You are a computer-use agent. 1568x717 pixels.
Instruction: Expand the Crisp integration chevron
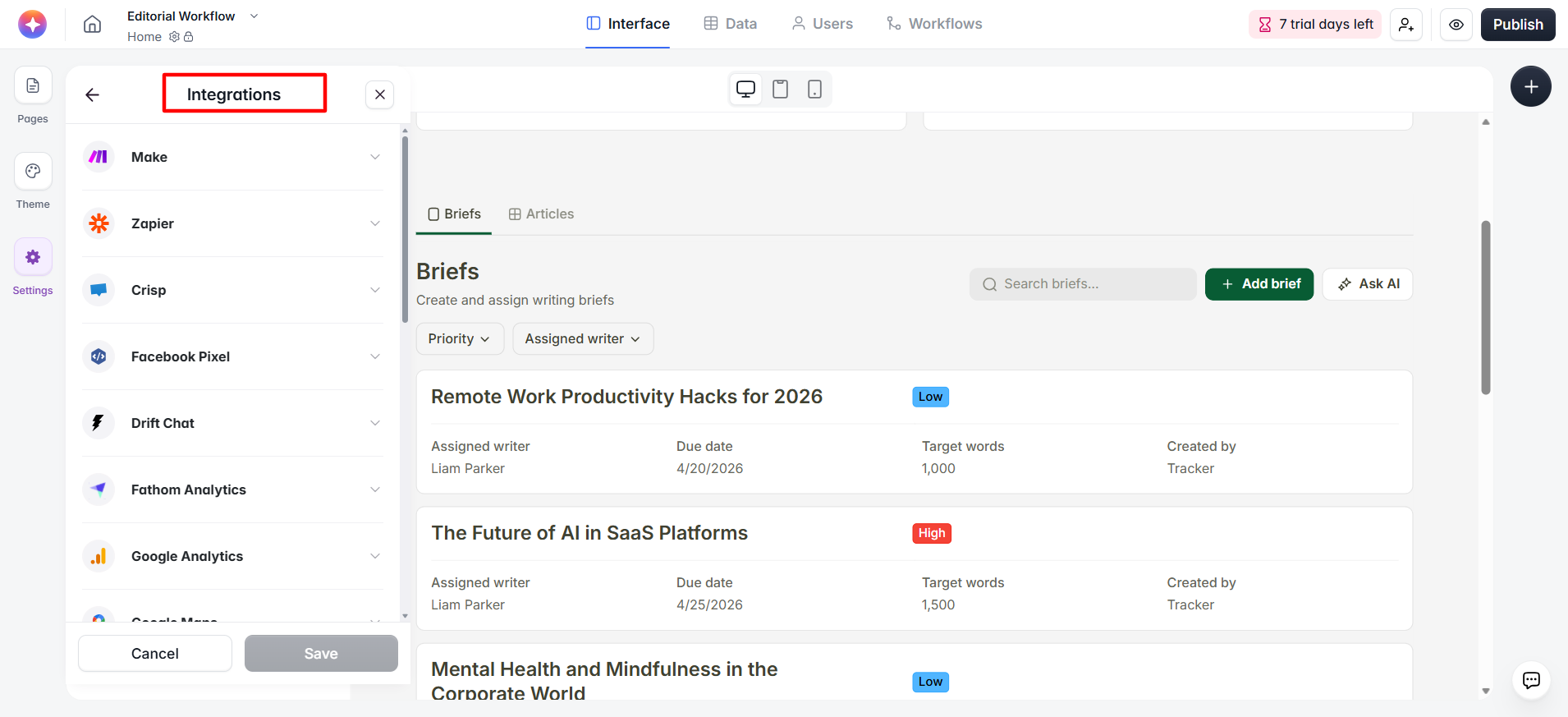click(x=375, y=290)
